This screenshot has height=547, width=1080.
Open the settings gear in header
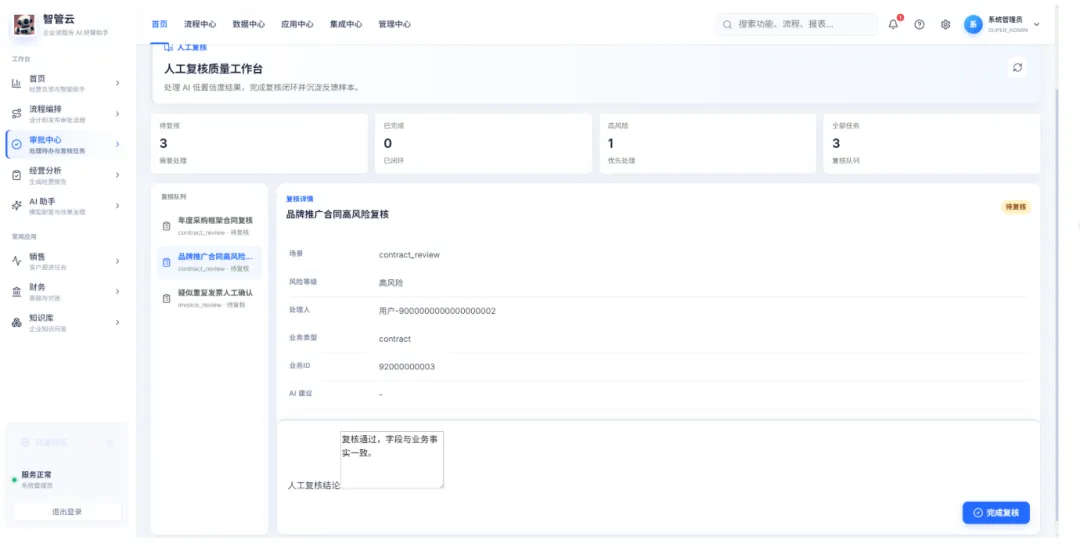946,24
